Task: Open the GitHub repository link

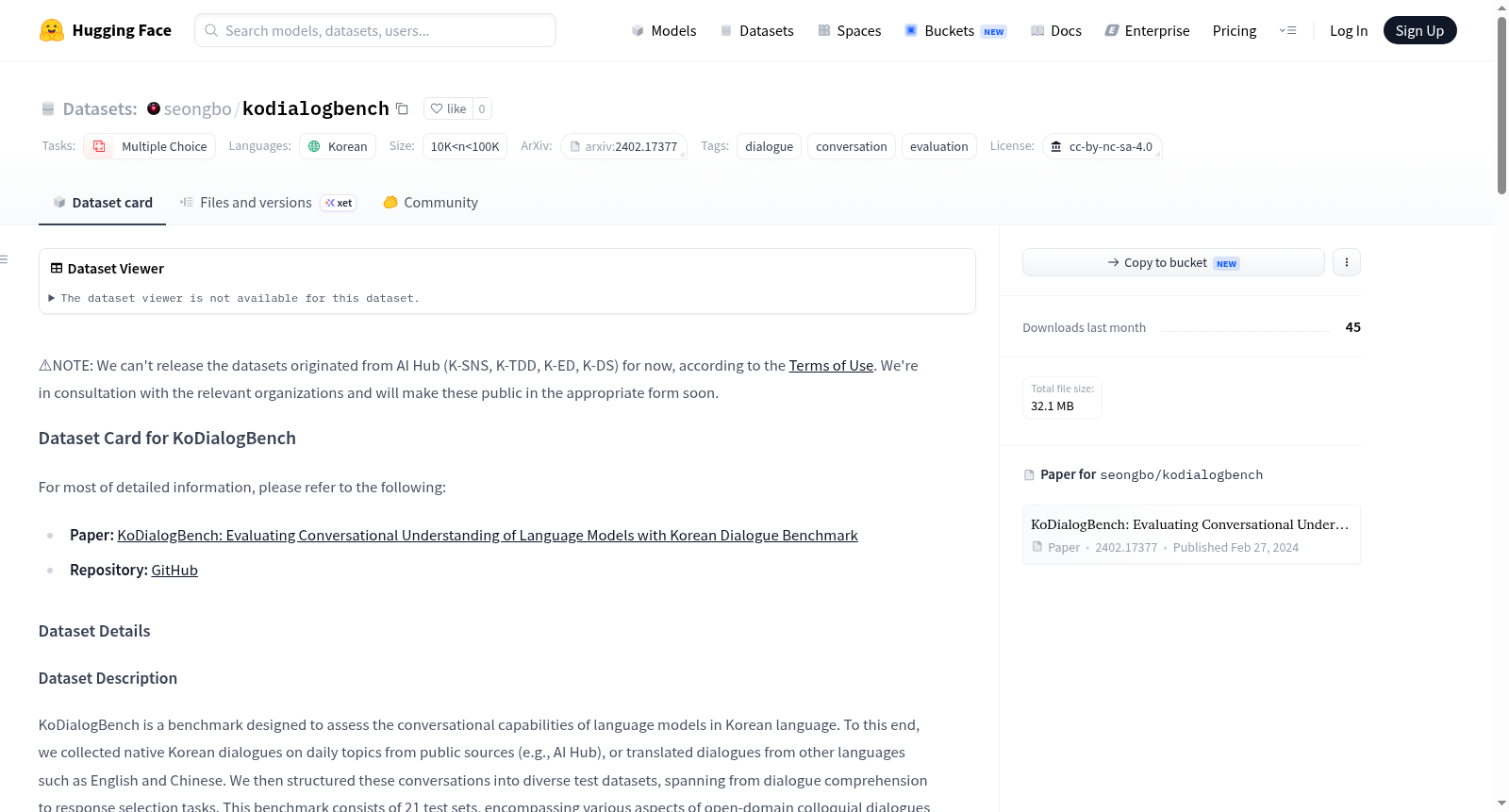Action: (x=174, y=571)
